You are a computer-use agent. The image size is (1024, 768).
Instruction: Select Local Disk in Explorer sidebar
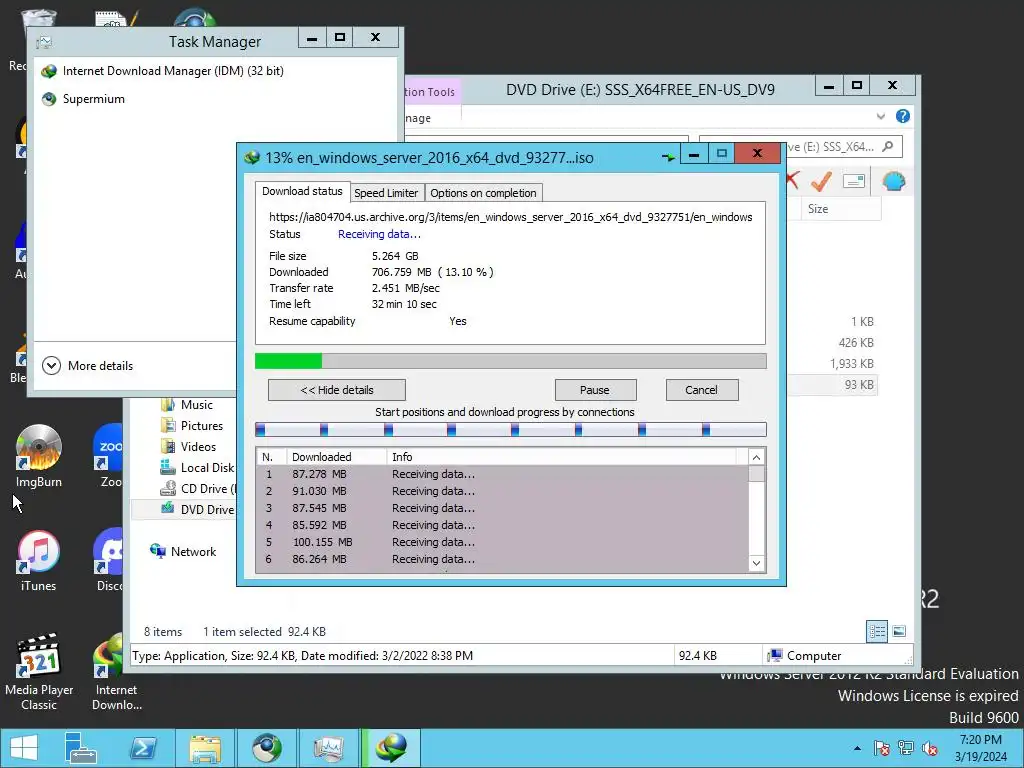(197, 468)
